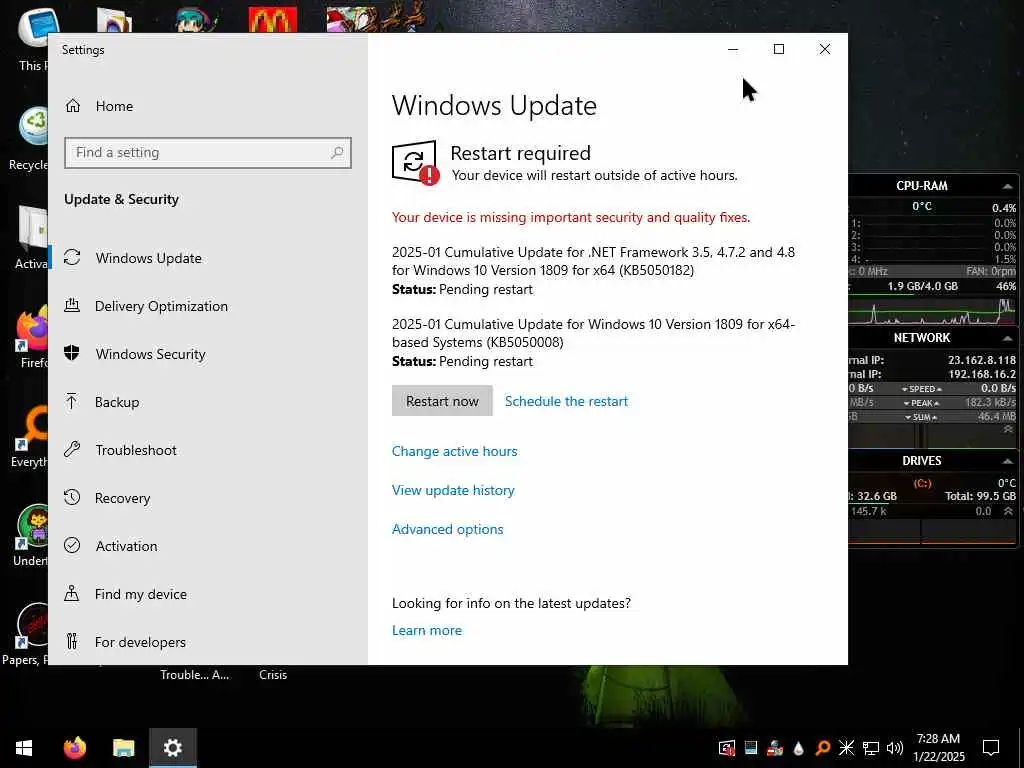Viewport: 1024px width, 768px height.
Task: Click the Settings gear taskbar button
Action: 172,748
